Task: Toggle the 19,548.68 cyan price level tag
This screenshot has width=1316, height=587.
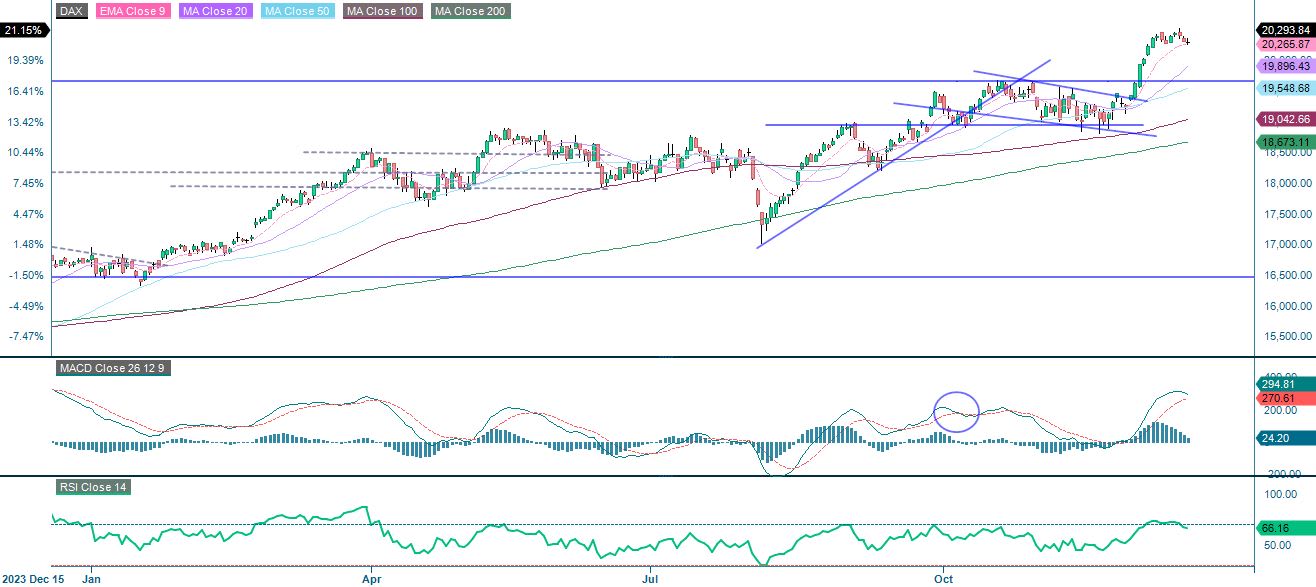Action: point(1284,89)
